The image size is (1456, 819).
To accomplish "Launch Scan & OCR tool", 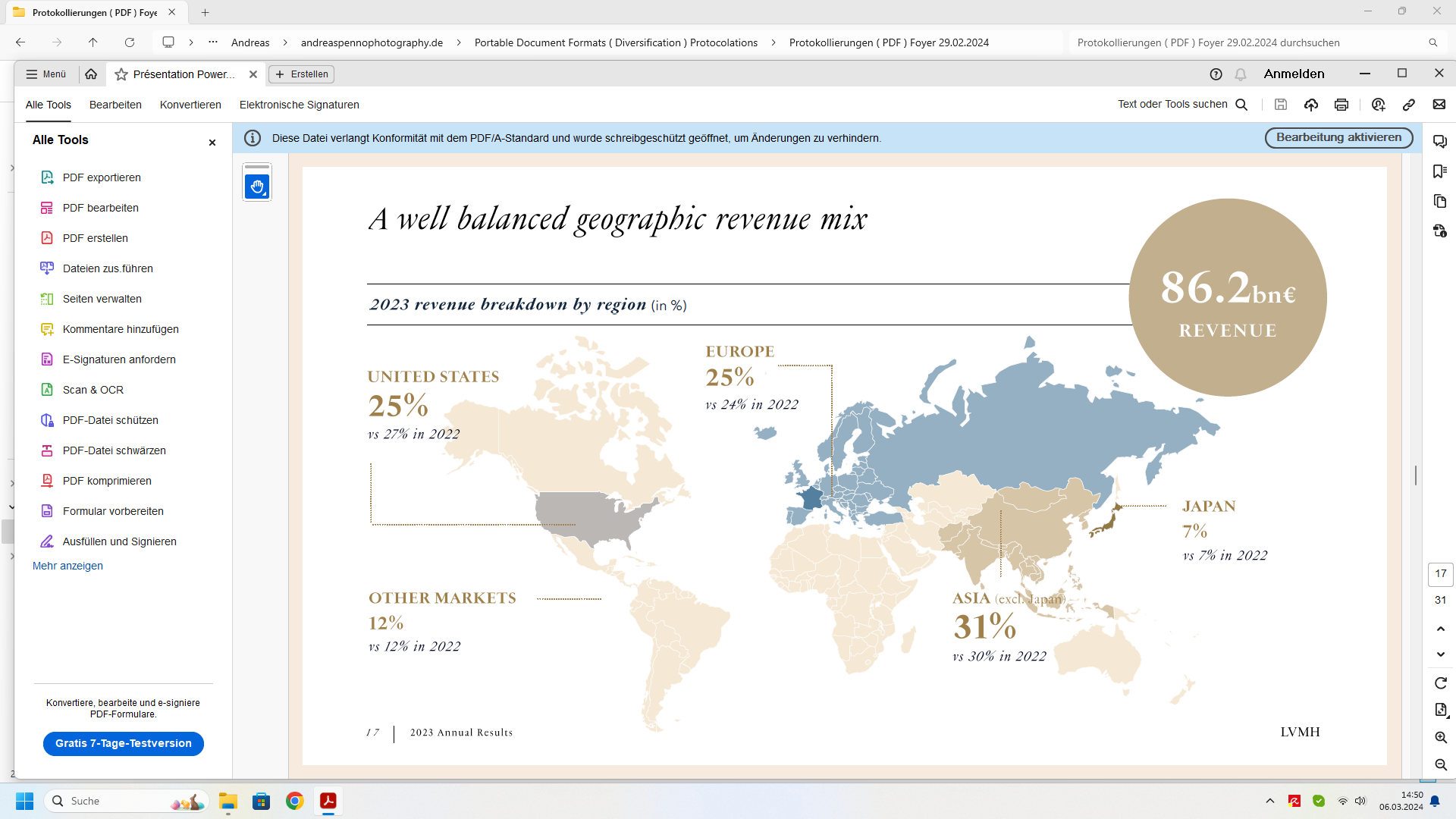I will [93, 390].
